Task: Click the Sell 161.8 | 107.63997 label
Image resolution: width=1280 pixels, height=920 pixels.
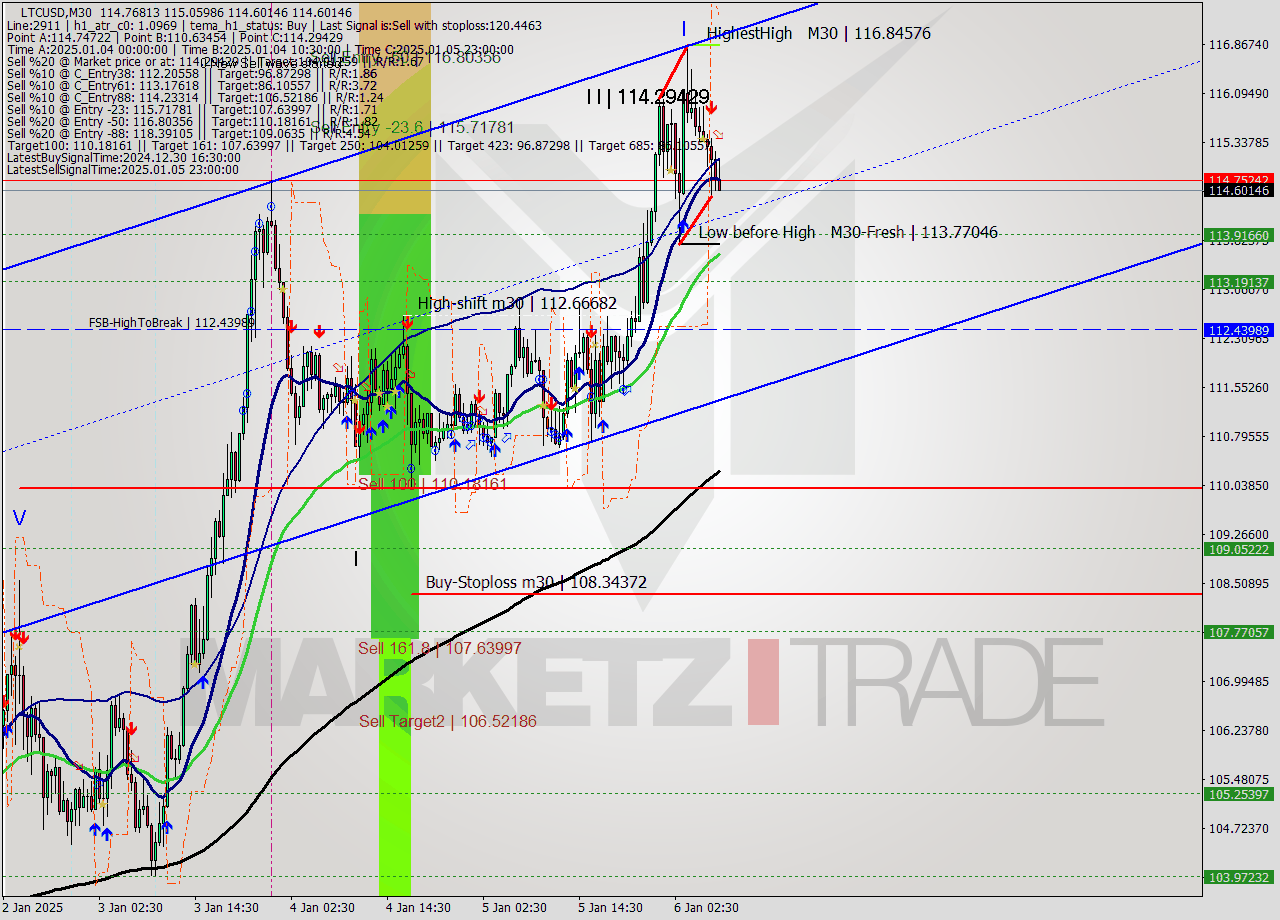Action: [x=440, y=648]
